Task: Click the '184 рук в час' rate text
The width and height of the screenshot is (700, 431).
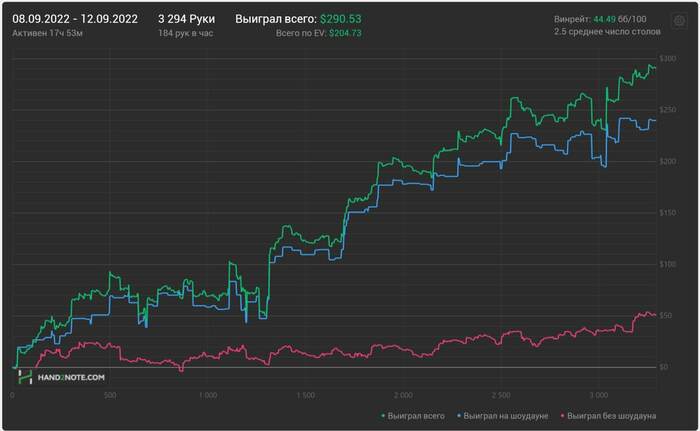Action: click(x=186, y=33)
